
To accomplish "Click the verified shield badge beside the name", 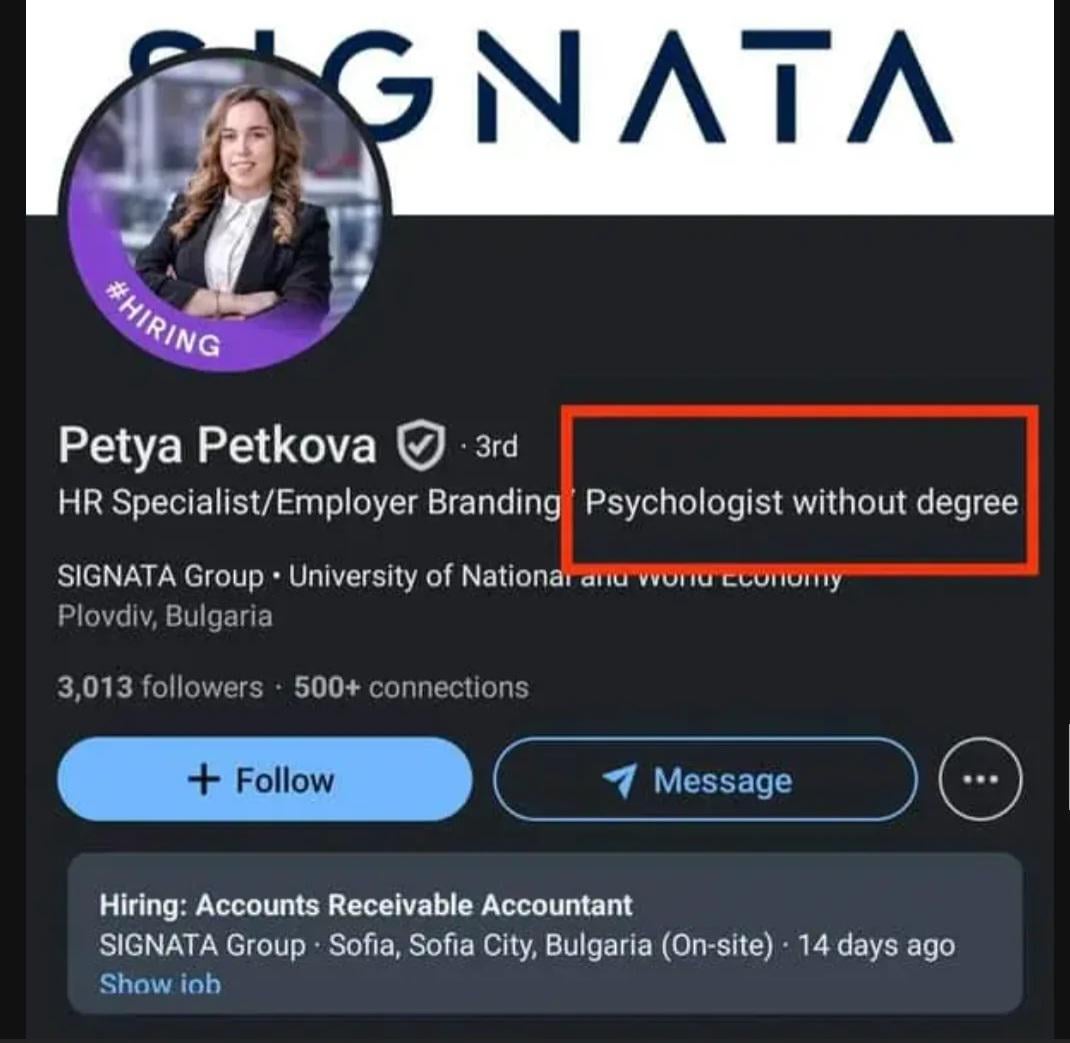I will click(x=420, y=446).
